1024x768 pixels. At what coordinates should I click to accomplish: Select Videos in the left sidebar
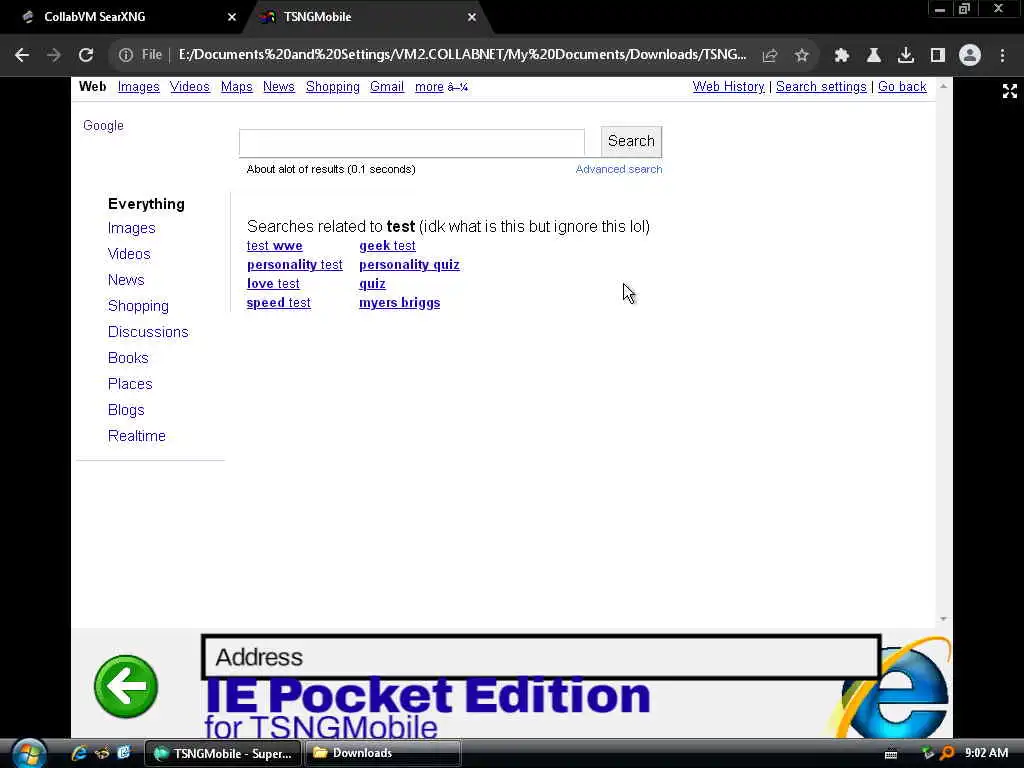129,254
